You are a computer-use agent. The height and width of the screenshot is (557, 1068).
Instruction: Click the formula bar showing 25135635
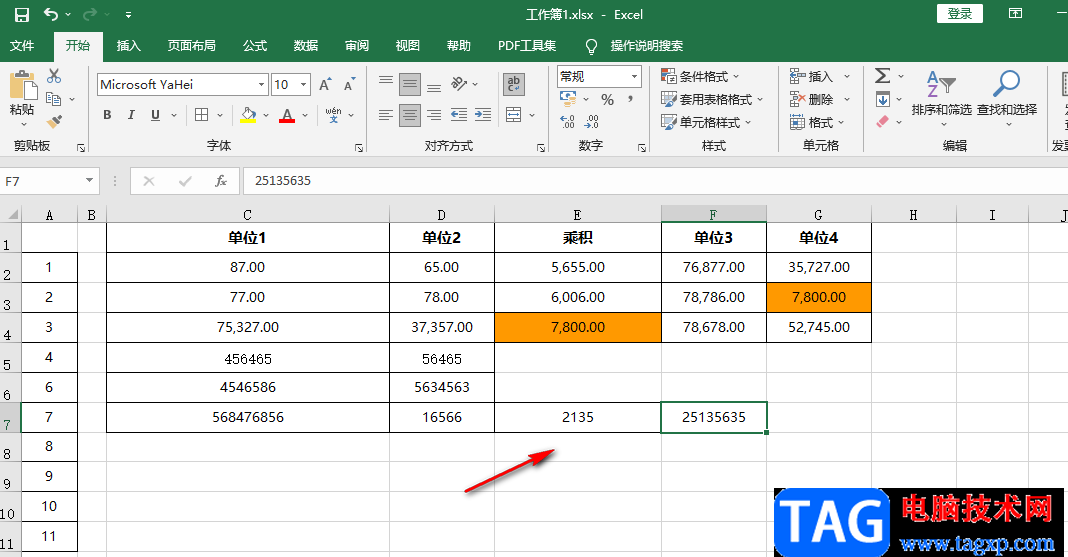point(654,180)
